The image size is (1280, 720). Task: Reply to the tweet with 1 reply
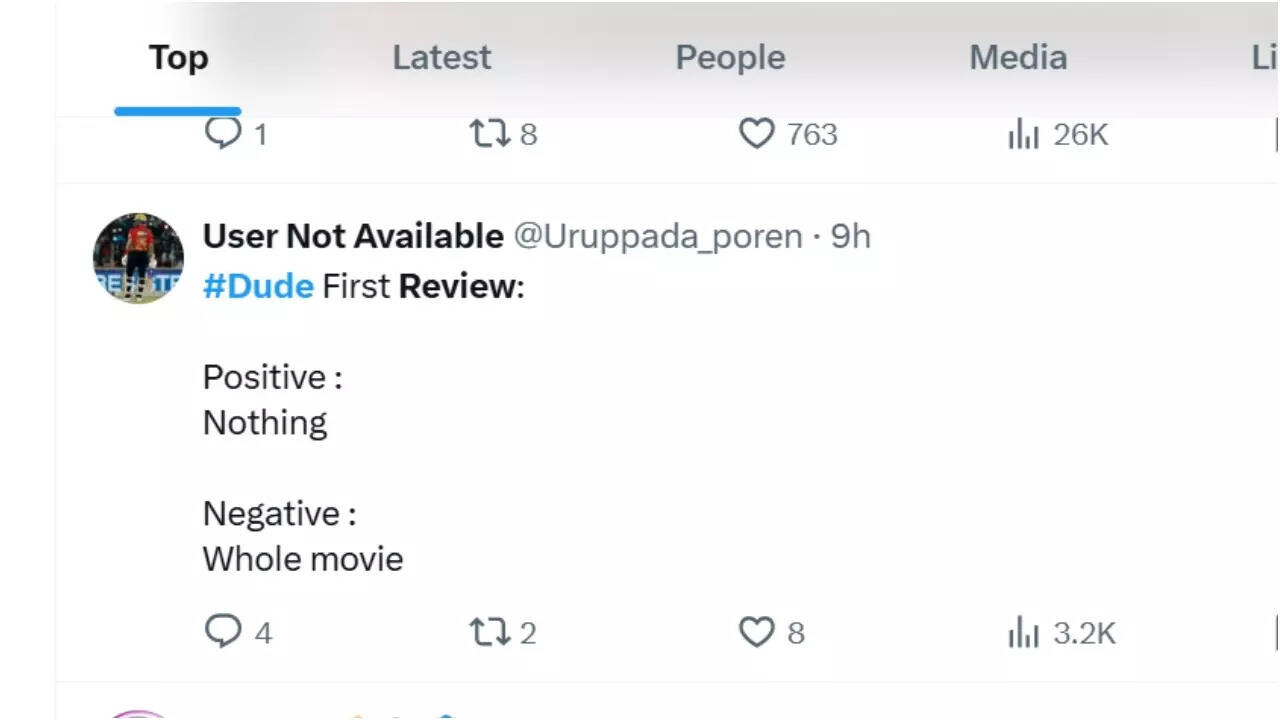click(223, 133)
